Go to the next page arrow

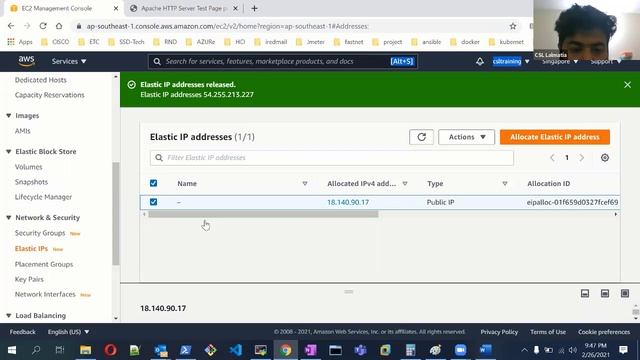coord(582,158)
